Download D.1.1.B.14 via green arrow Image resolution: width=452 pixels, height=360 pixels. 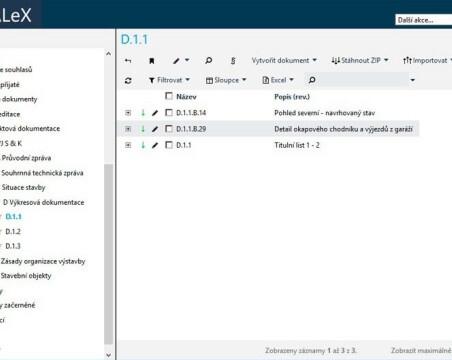(x=143, y=113)
